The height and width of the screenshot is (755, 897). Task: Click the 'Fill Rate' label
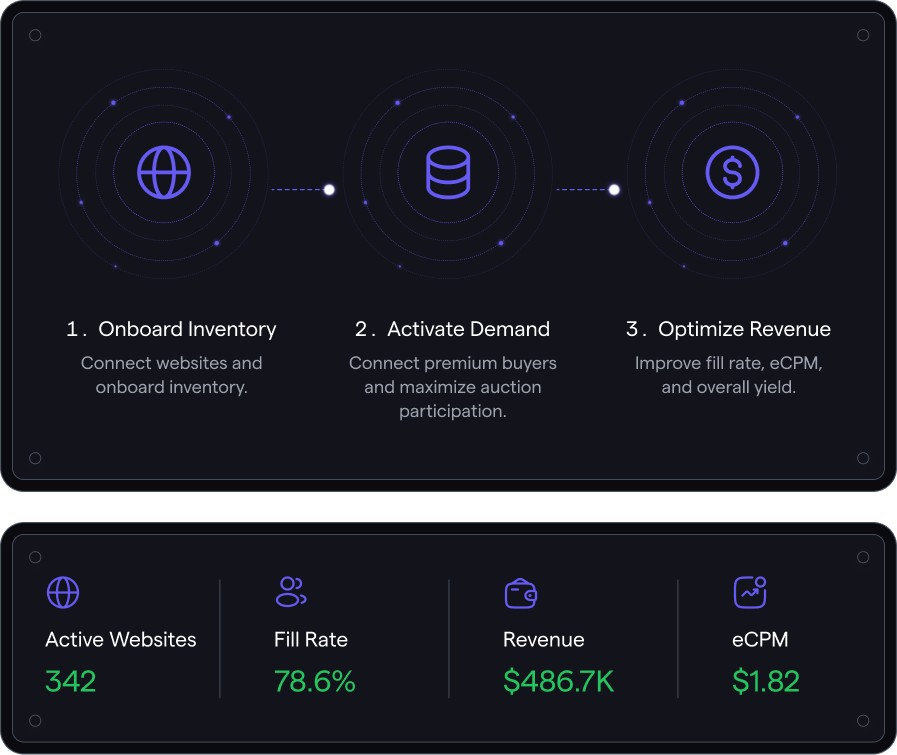coord(311,639)
